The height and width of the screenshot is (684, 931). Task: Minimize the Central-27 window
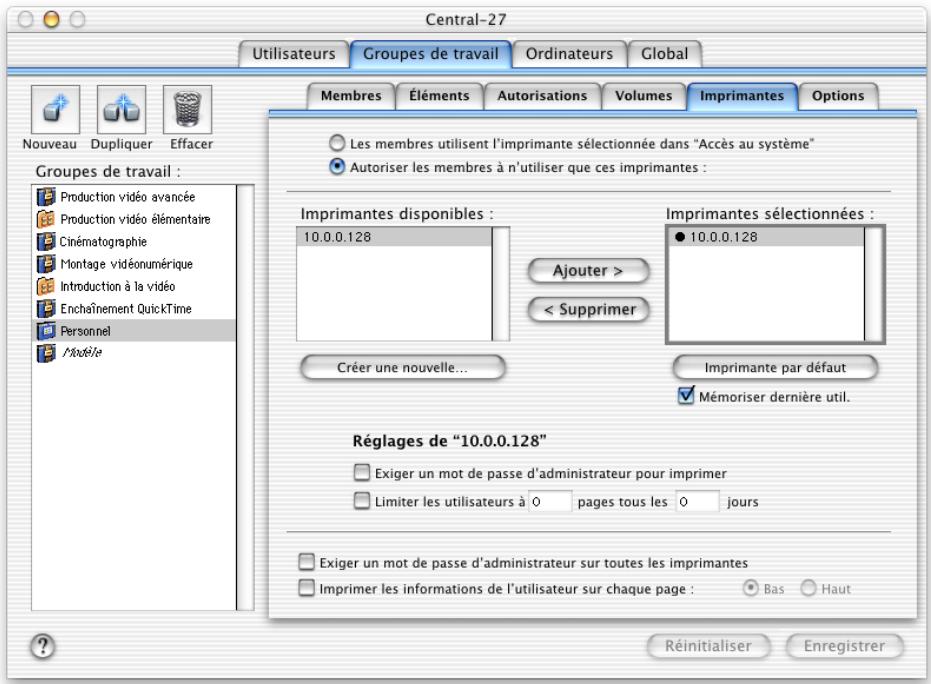click(x=52, y=20)
